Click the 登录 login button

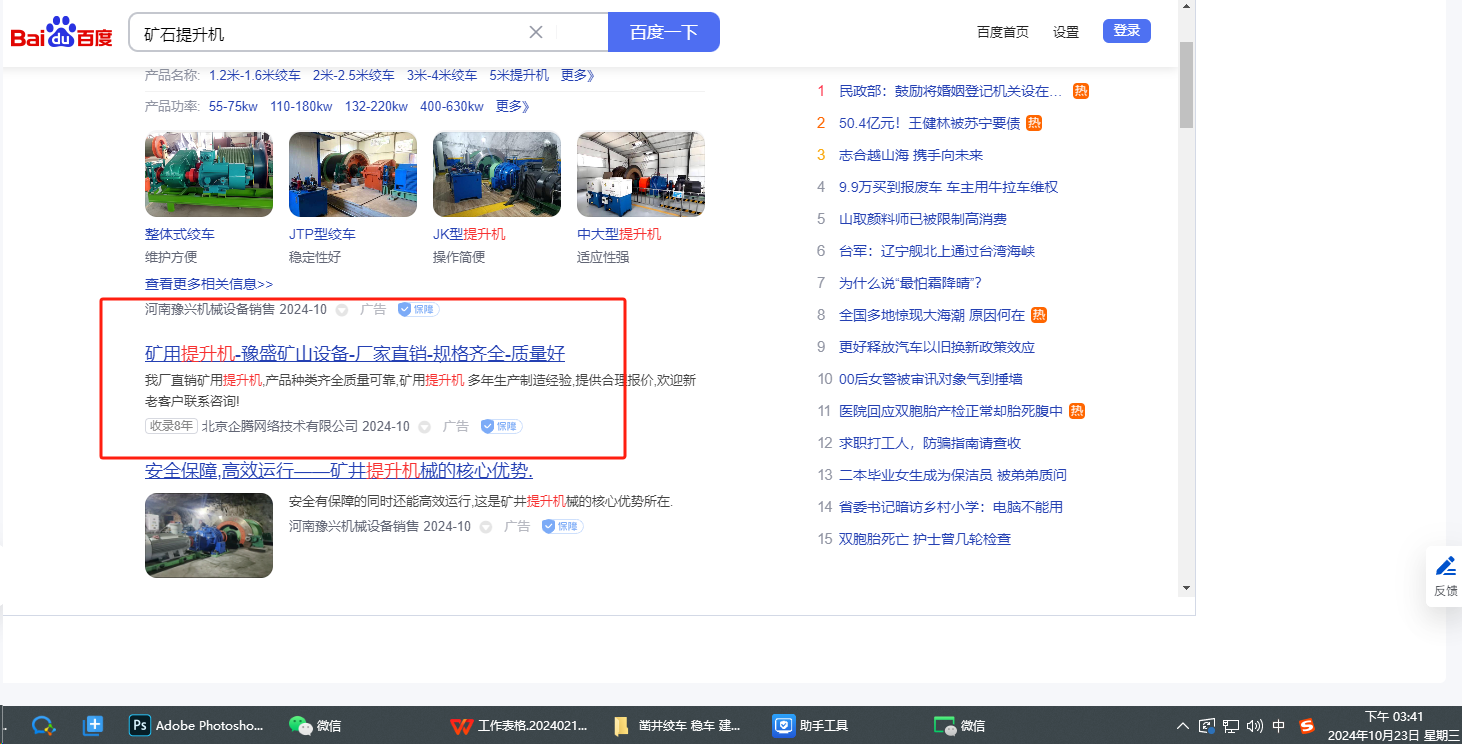coord(1127,31)
